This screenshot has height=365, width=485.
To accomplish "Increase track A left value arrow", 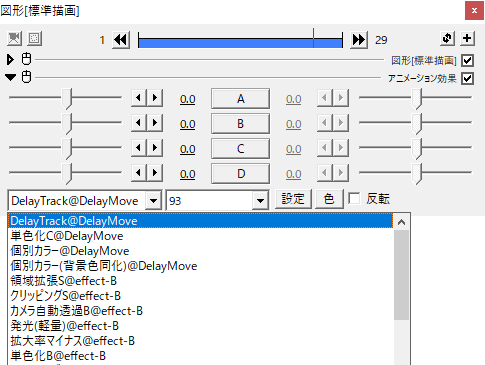I will (x=155, y=98).
